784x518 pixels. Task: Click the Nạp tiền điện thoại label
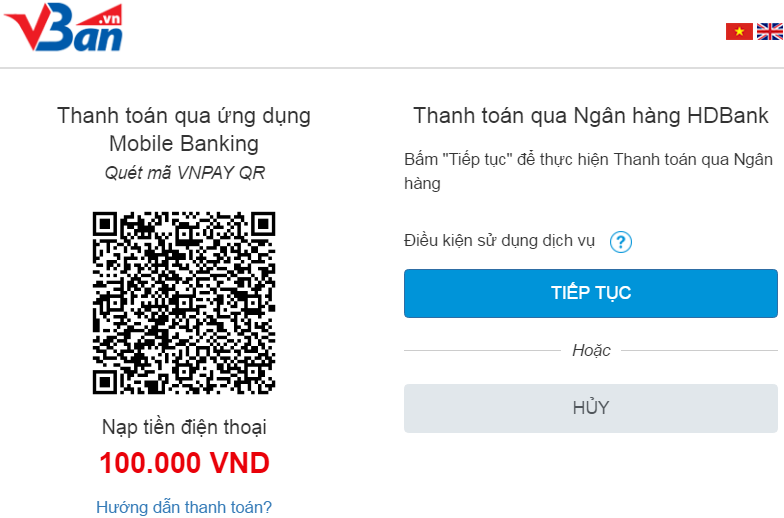184,428
